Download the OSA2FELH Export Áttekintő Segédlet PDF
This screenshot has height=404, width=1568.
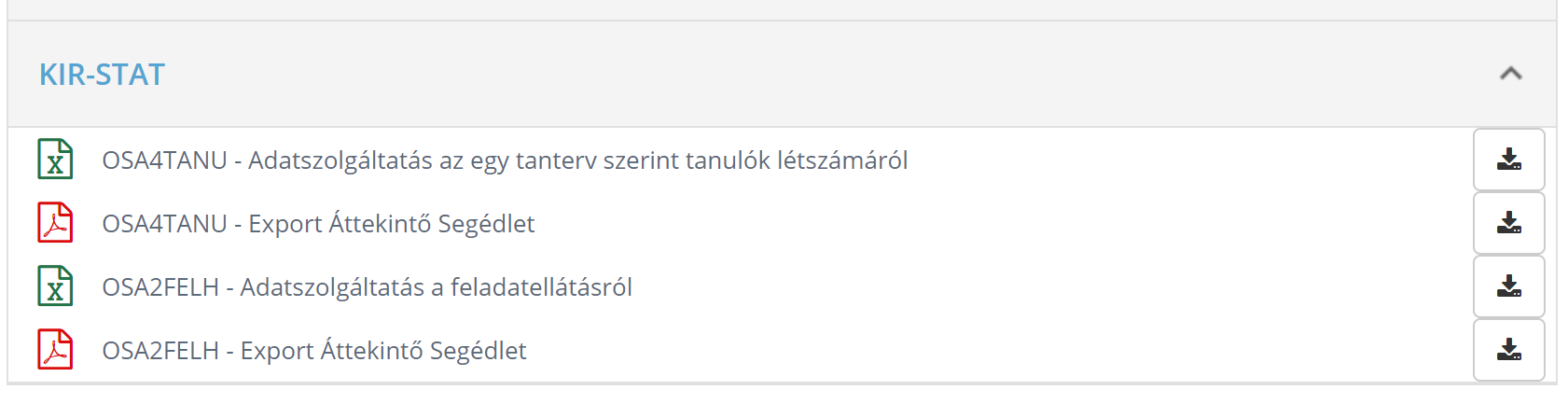pyautogui.click(x=1508, y=350)
